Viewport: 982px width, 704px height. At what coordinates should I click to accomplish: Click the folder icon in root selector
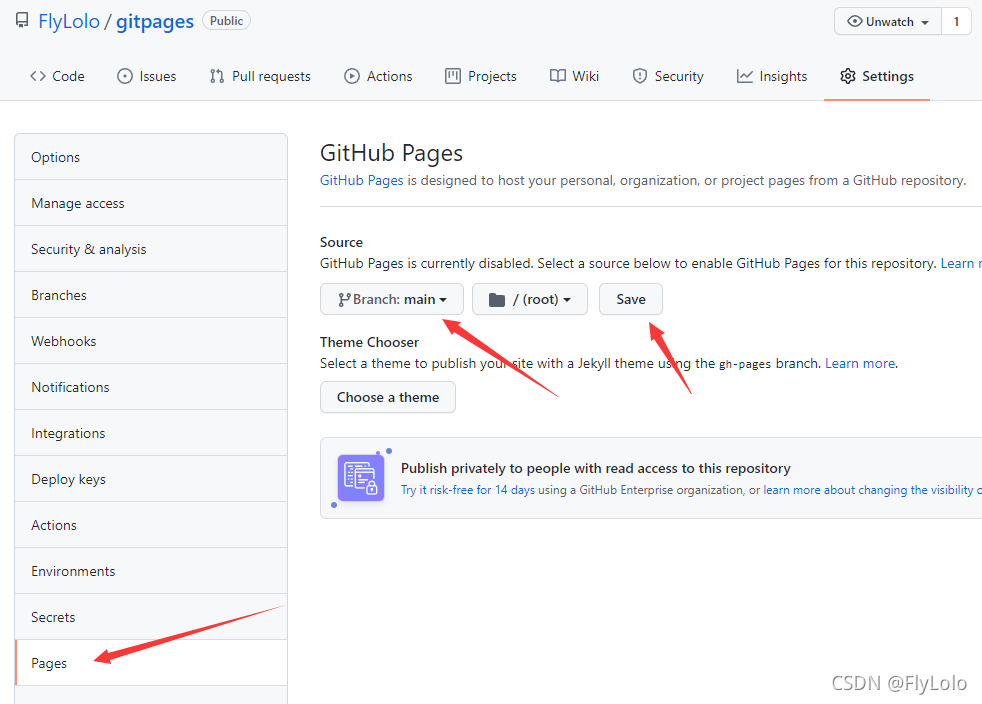point(497,299)
